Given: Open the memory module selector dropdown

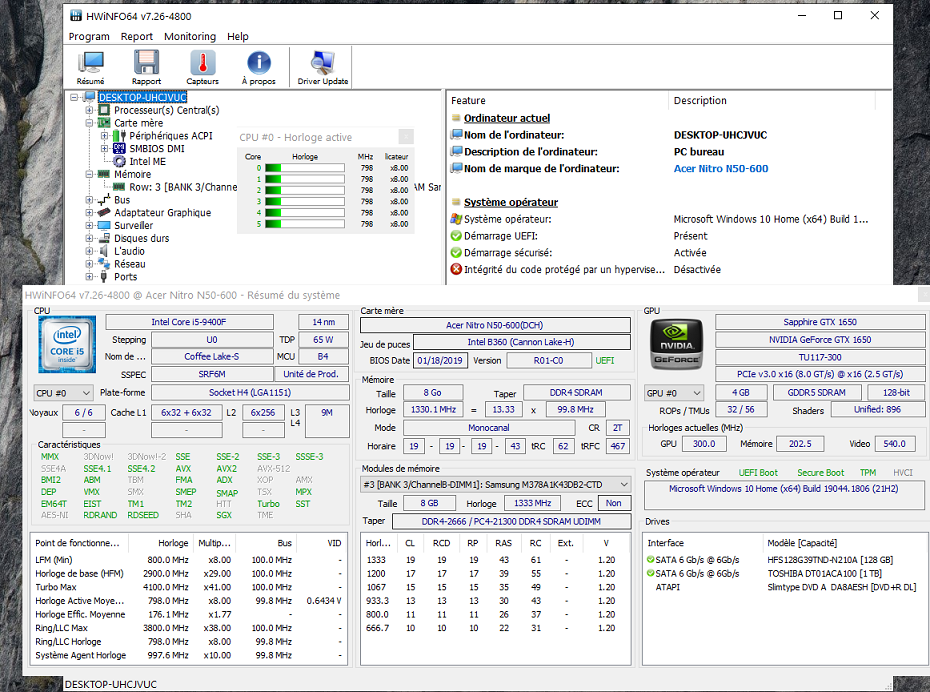Looking at the screenshot, I should [x=495, y=484].
